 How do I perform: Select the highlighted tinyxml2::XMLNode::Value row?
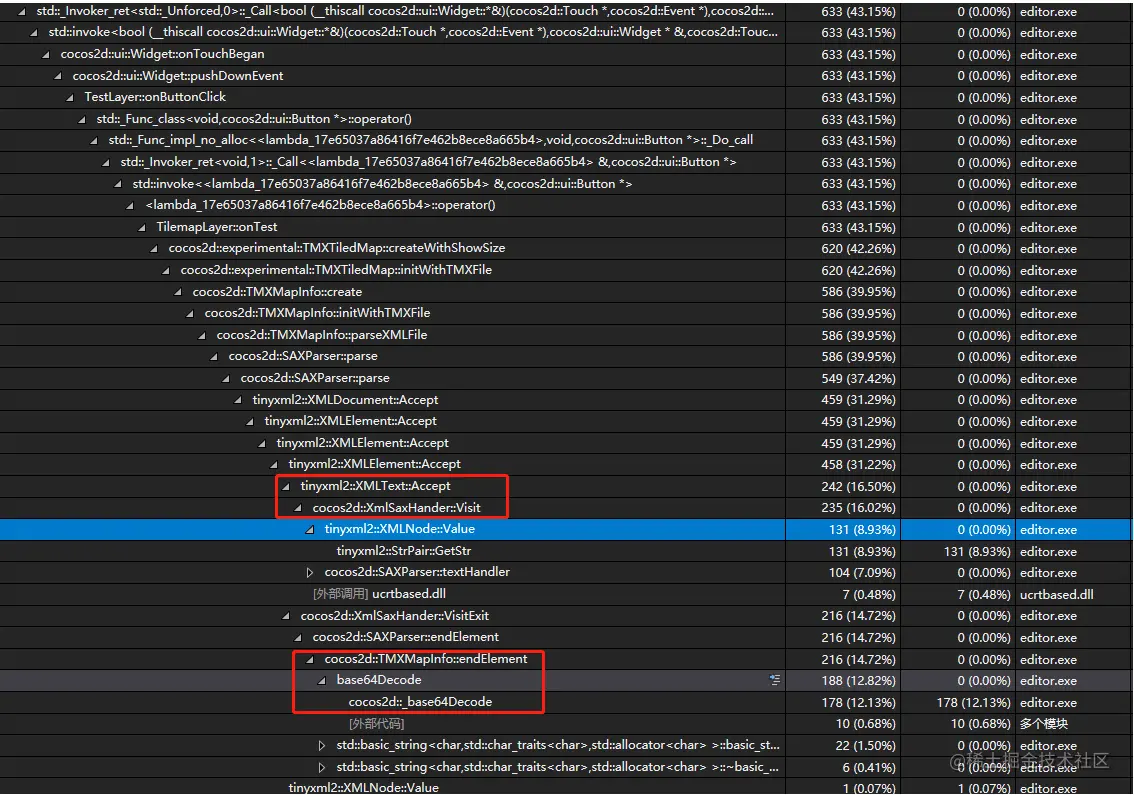click(x=566, y=530)
